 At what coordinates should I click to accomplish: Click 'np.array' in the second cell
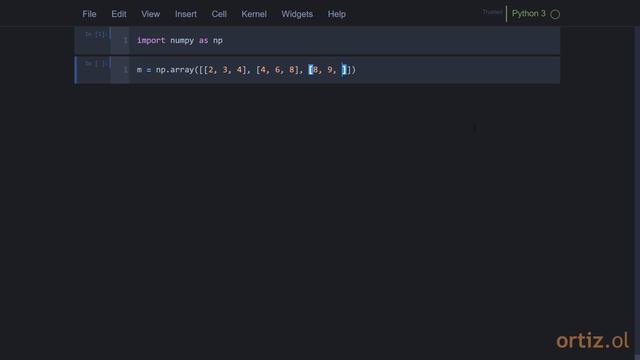174,70
